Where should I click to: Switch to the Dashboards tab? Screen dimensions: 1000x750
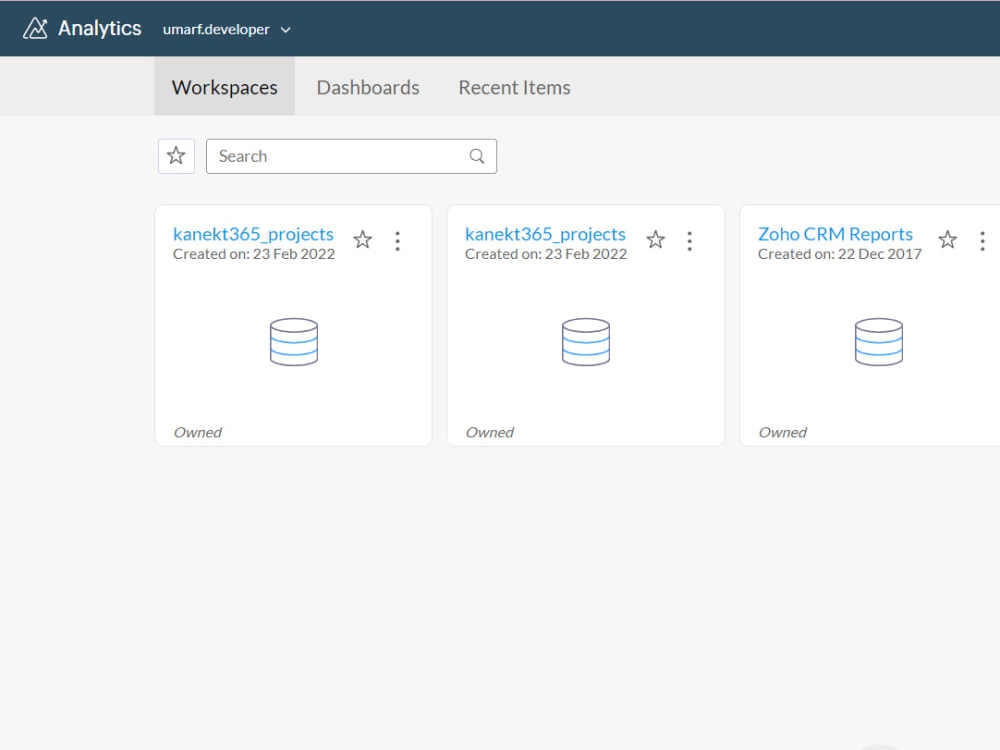click(x=368, y=88)
